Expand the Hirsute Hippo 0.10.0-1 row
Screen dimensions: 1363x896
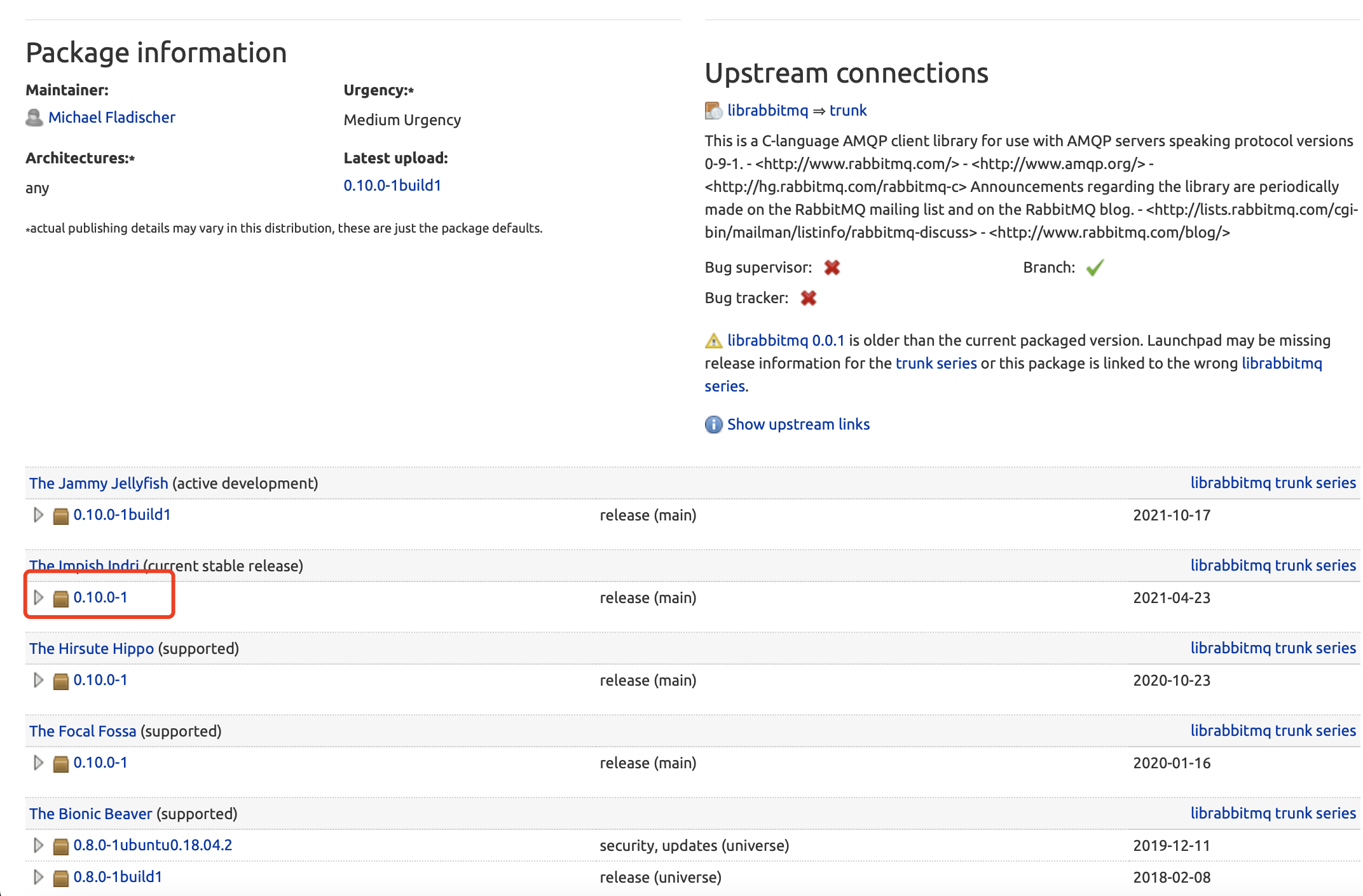(x=38, y=680)
